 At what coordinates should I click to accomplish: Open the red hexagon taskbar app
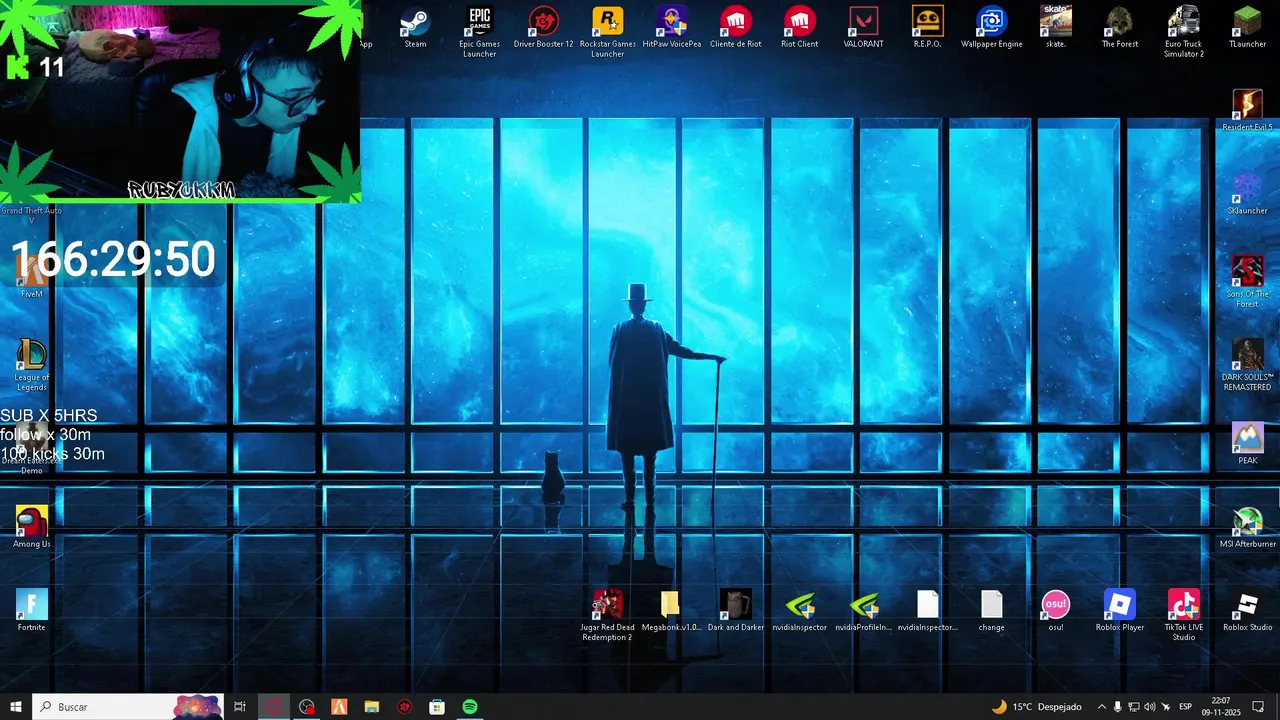(x=404, y=707)
